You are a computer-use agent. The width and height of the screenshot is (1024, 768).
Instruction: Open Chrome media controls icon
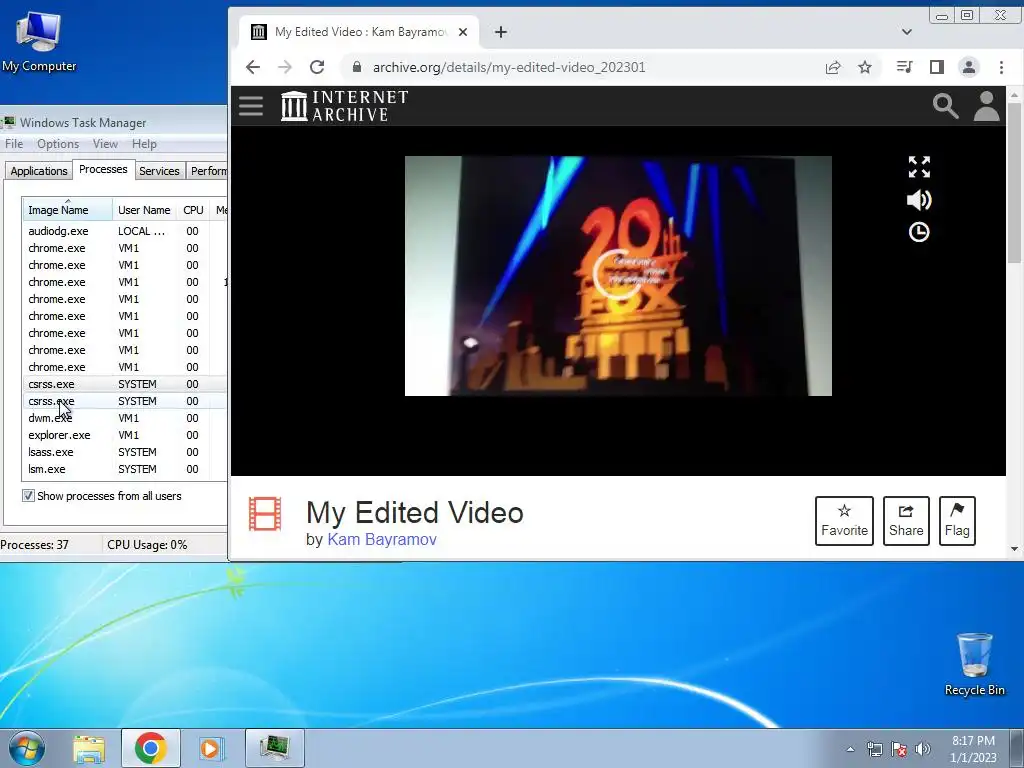[904, 67]
